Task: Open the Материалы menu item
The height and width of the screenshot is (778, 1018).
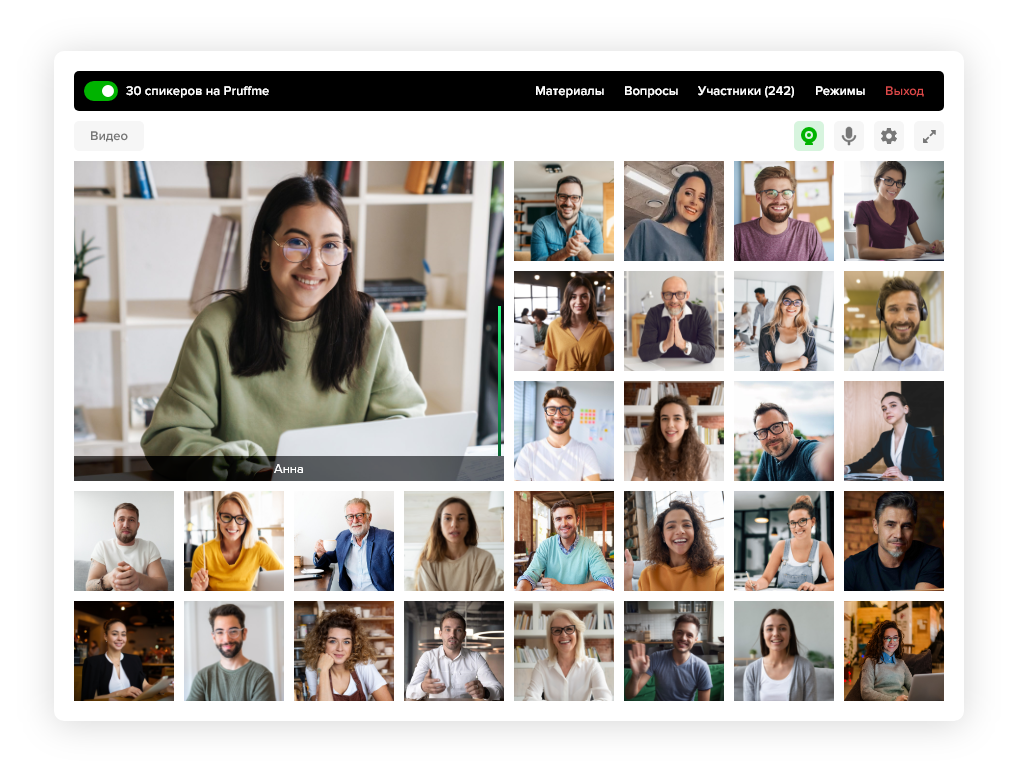Action: click(x=569, y=91)
